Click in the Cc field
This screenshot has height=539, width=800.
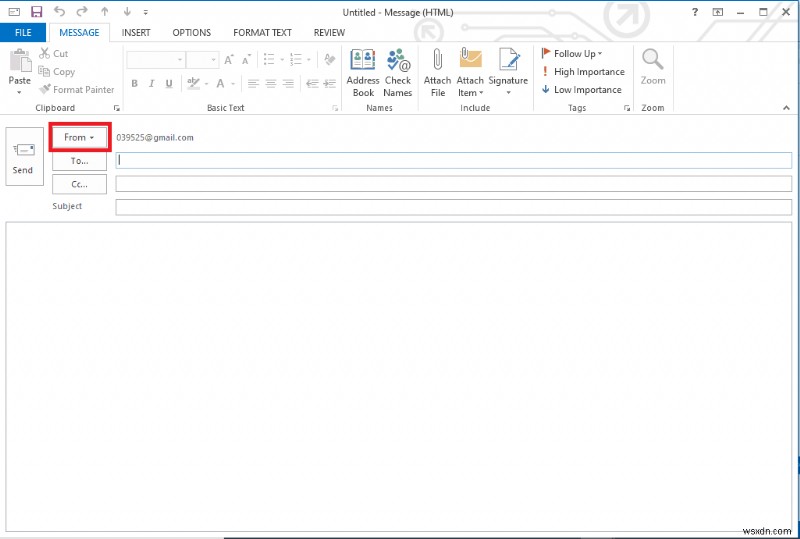point(454,184)
